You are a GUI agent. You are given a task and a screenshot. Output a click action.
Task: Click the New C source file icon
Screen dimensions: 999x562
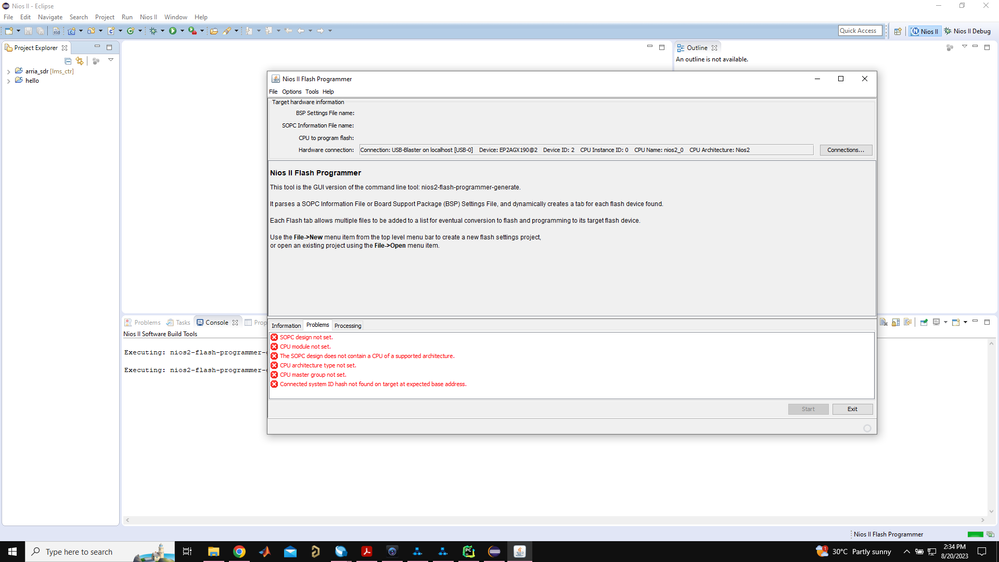[111, 31]
